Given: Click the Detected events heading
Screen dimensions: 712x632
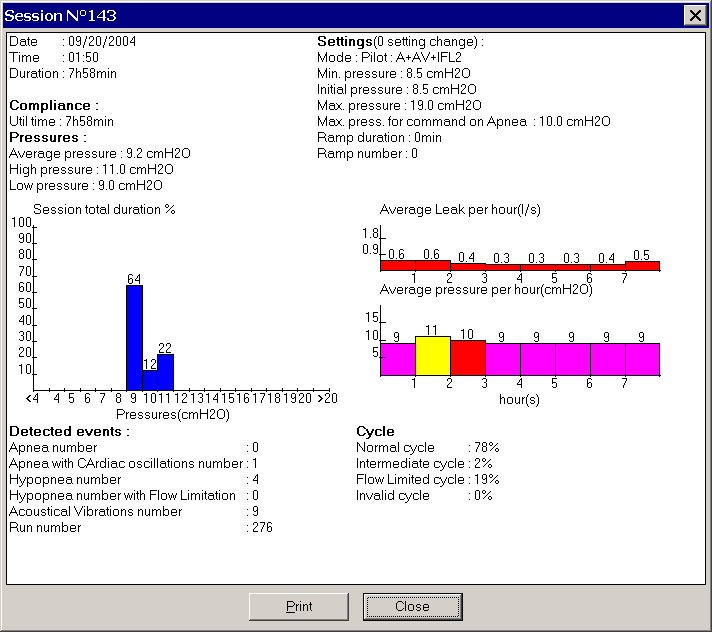Looking at the screenshot, I should point(69,431).
